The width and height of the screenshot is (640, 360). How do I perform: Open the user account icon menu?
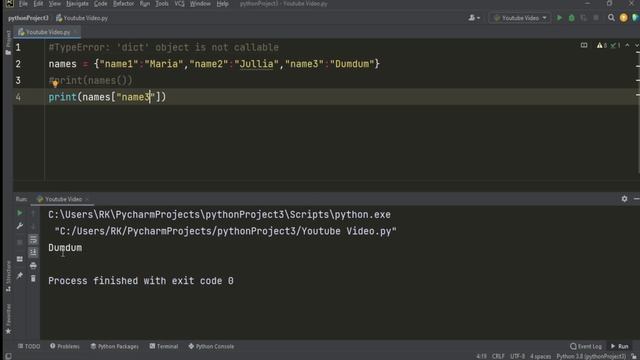(474, 18)
